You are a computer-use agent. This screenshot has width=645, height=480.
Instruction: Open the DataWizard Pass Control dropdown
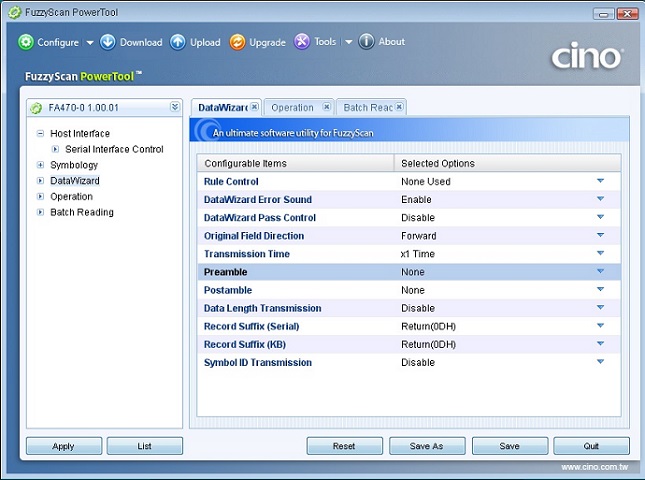tap(600, 217)
